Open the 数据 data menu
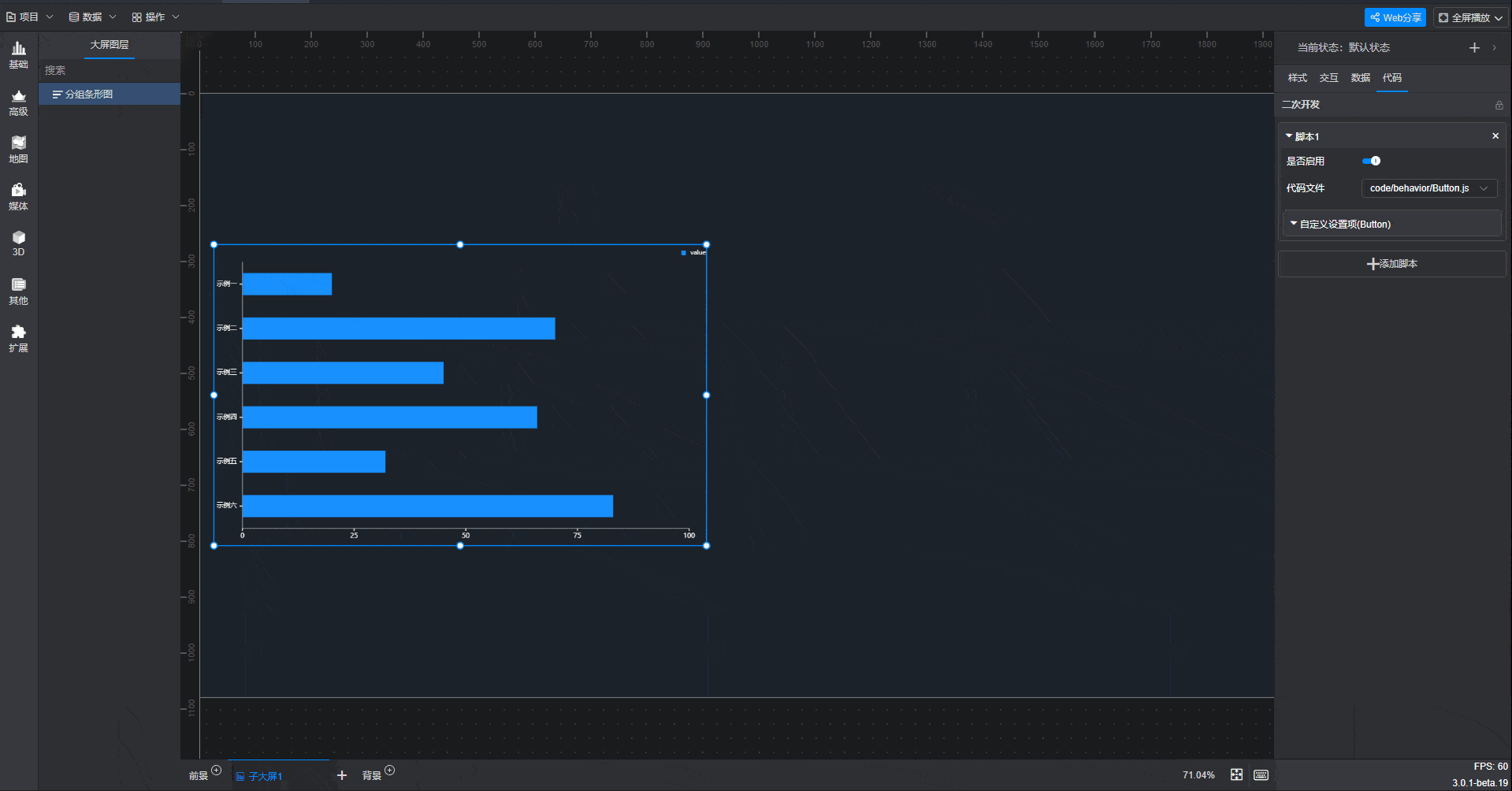The image size is (1512, 791). pos(92,17)
